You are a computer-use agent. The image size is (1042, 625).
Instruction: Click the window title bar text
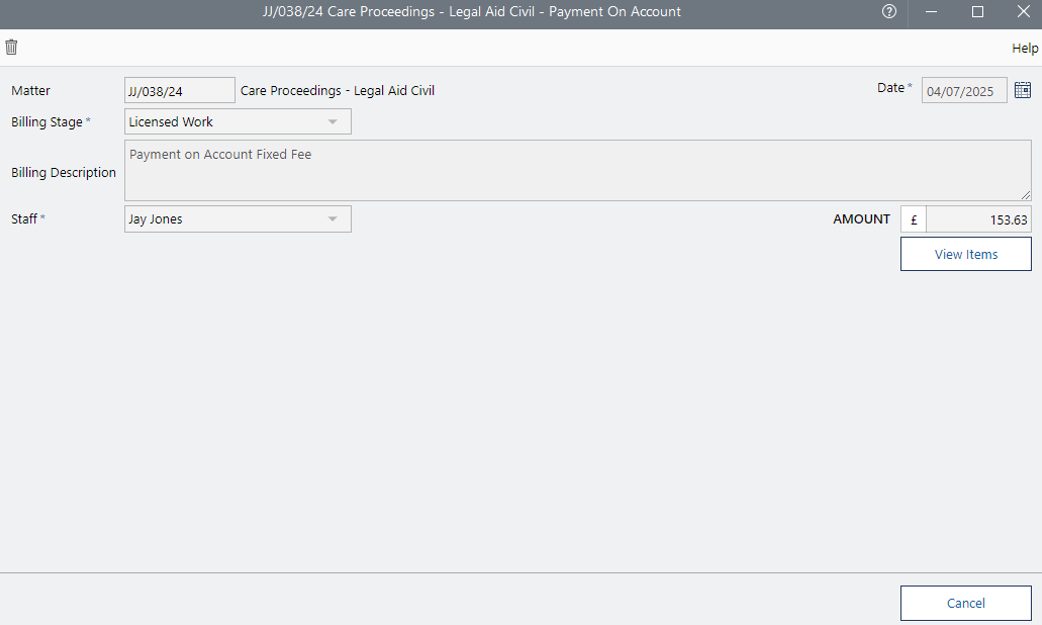tap(464, 12)
